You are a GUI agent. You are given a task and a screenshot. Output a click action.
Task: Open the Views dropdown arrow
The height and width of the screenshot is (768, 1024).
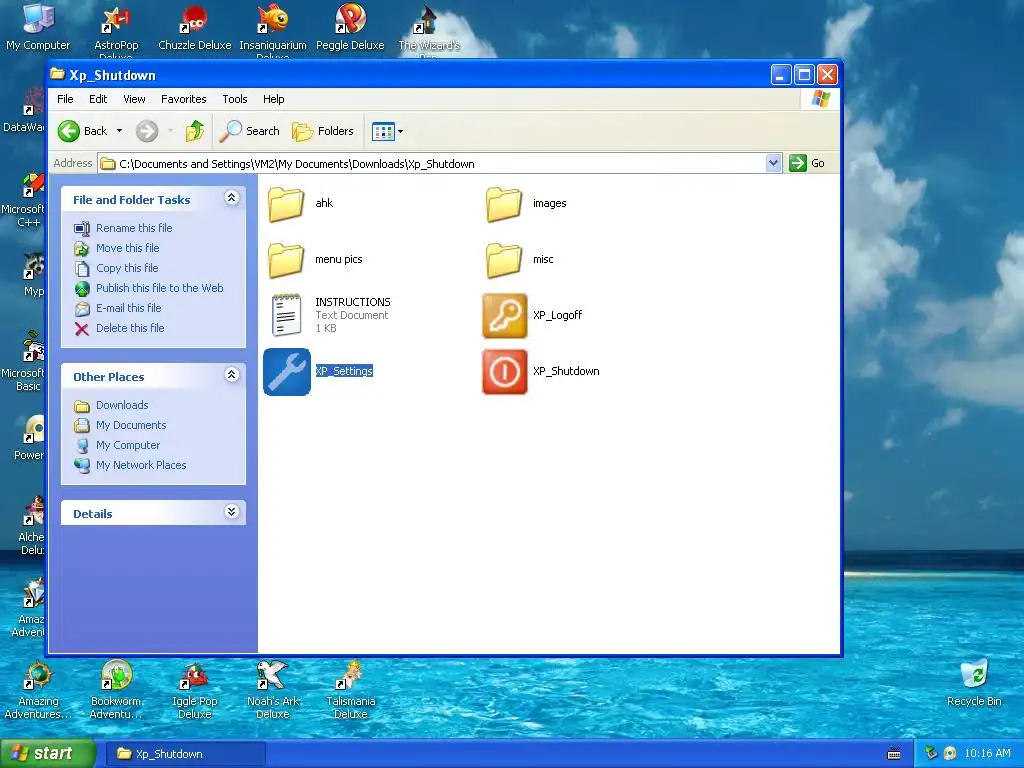point(400,131)
